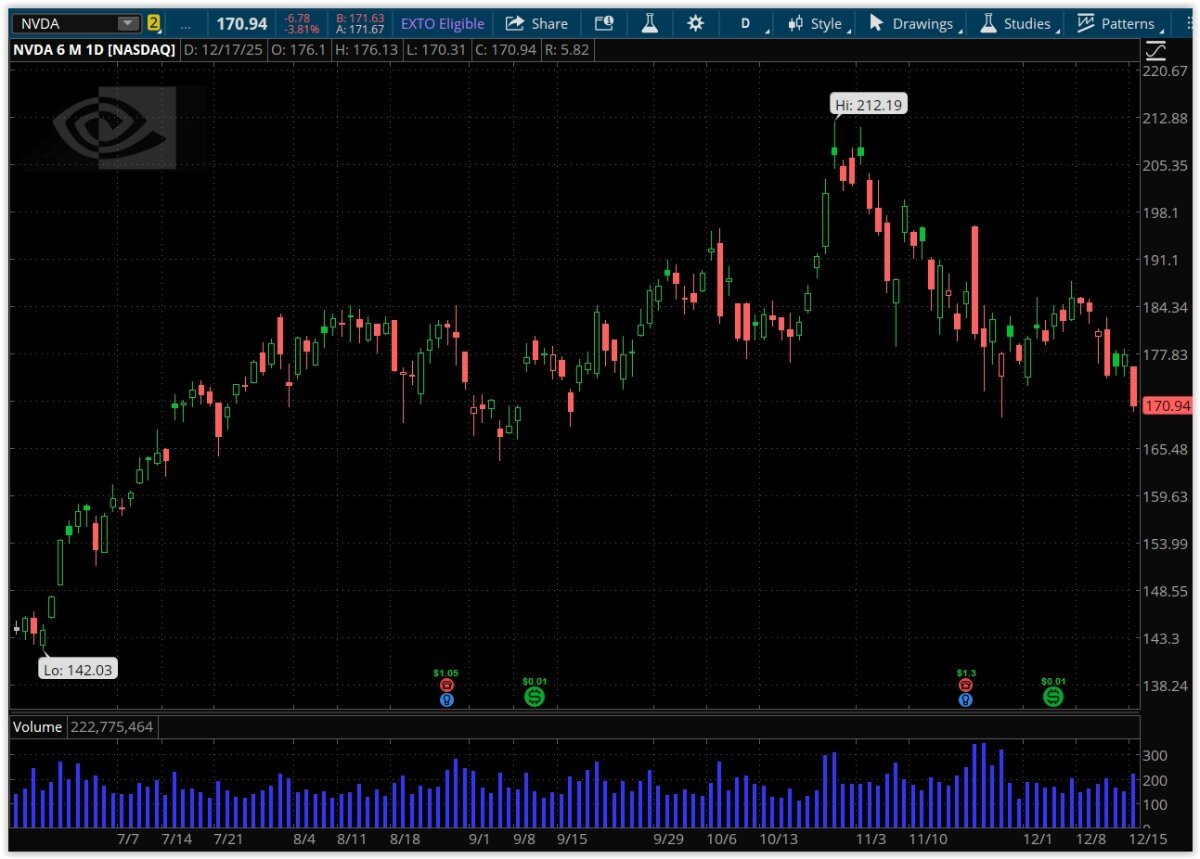Open the Drawings menu

click(914, 24)
